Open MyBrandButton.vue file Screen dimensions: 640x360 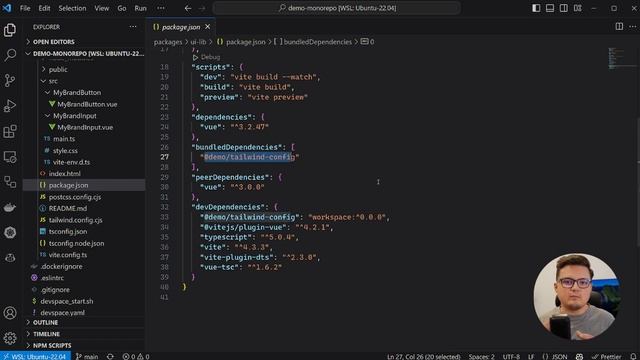[87, 104]
